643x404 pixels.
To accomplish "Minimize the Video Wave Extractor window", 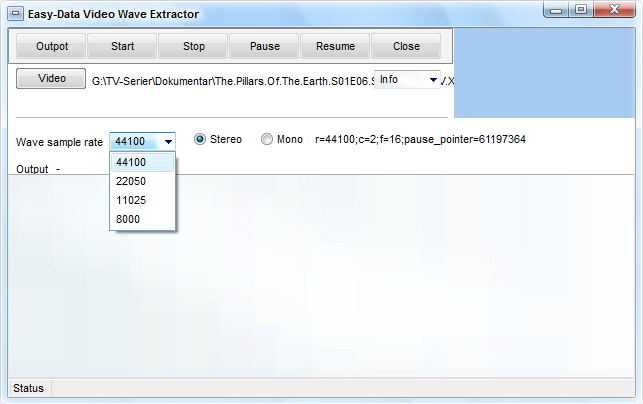I will [x=556, y=10].
